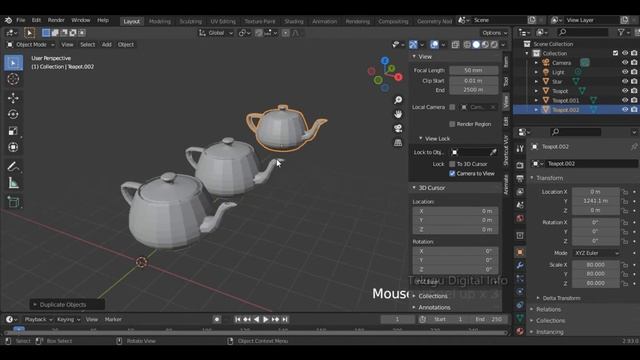This screenshot has height=360, width=640.
Task: Open the Output properties tab icon
Action: [x=520, y=178]
